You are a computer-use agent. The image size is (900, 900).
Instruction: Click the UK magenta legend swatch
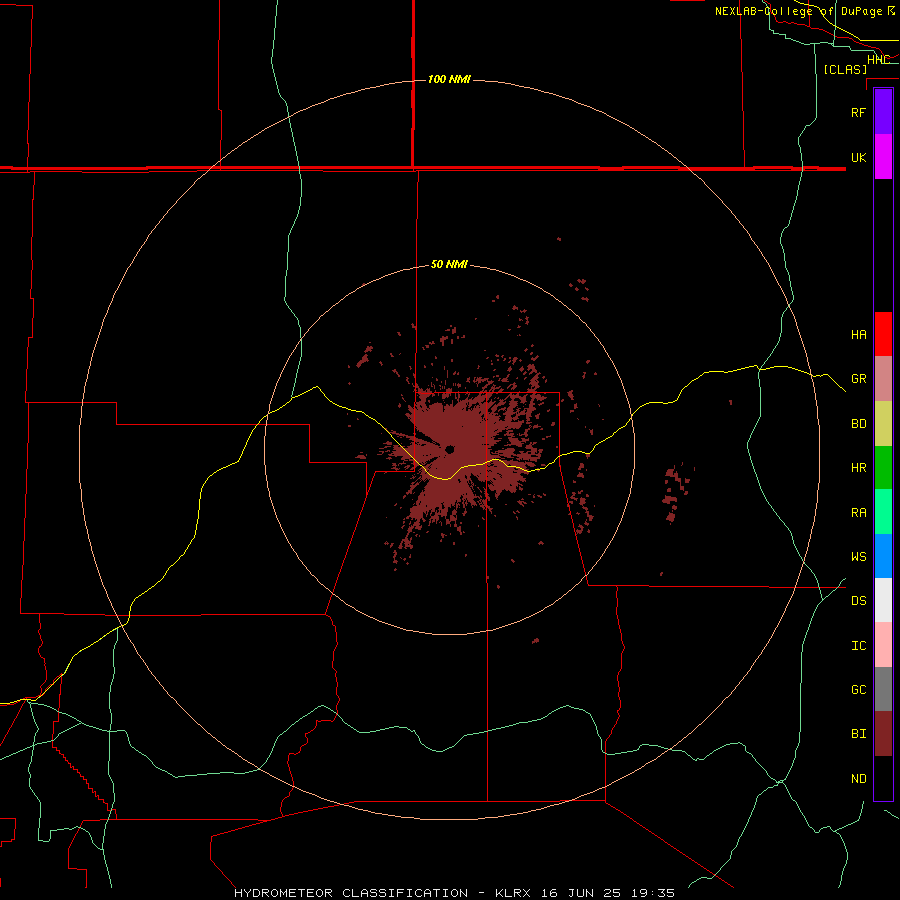(883, 157)
